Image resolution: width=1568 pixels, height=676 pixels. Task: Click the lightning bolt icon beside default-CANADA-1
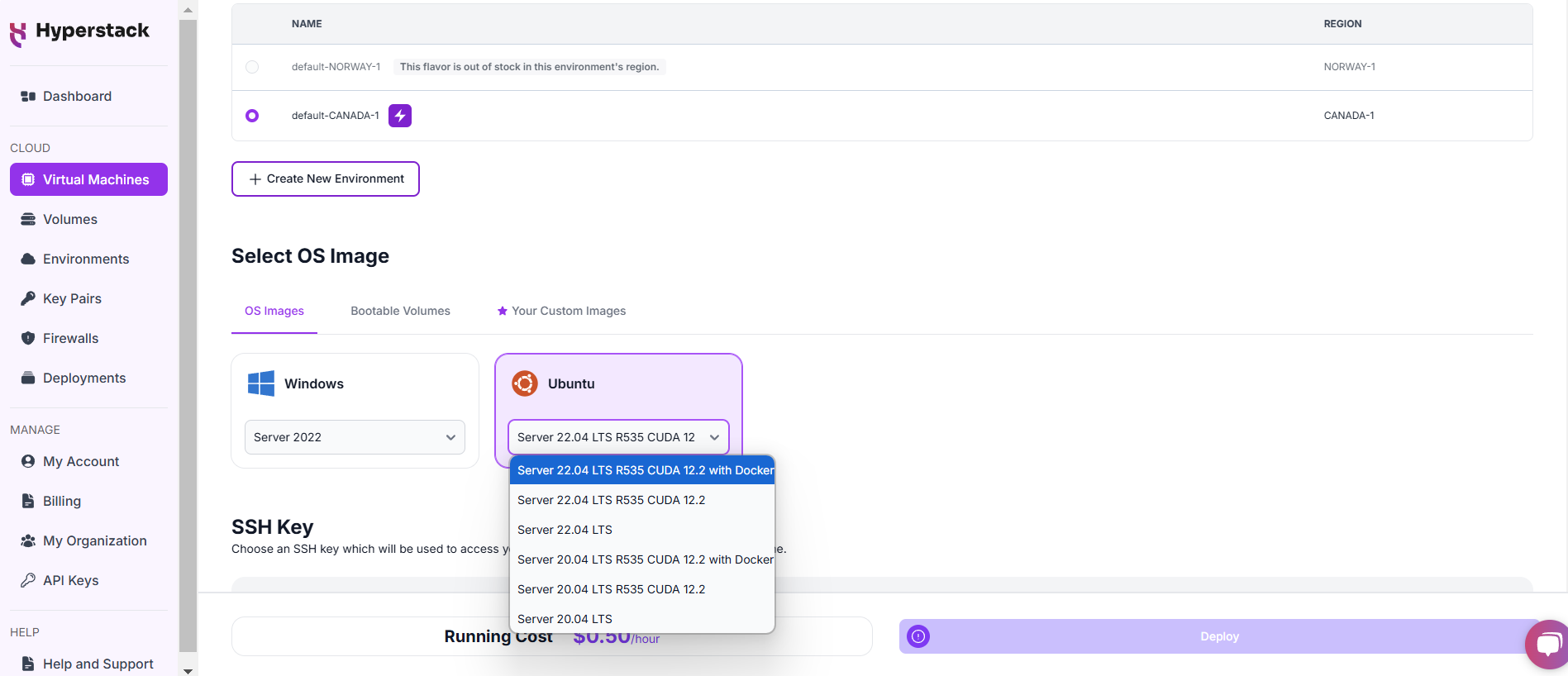pos(400,116)
